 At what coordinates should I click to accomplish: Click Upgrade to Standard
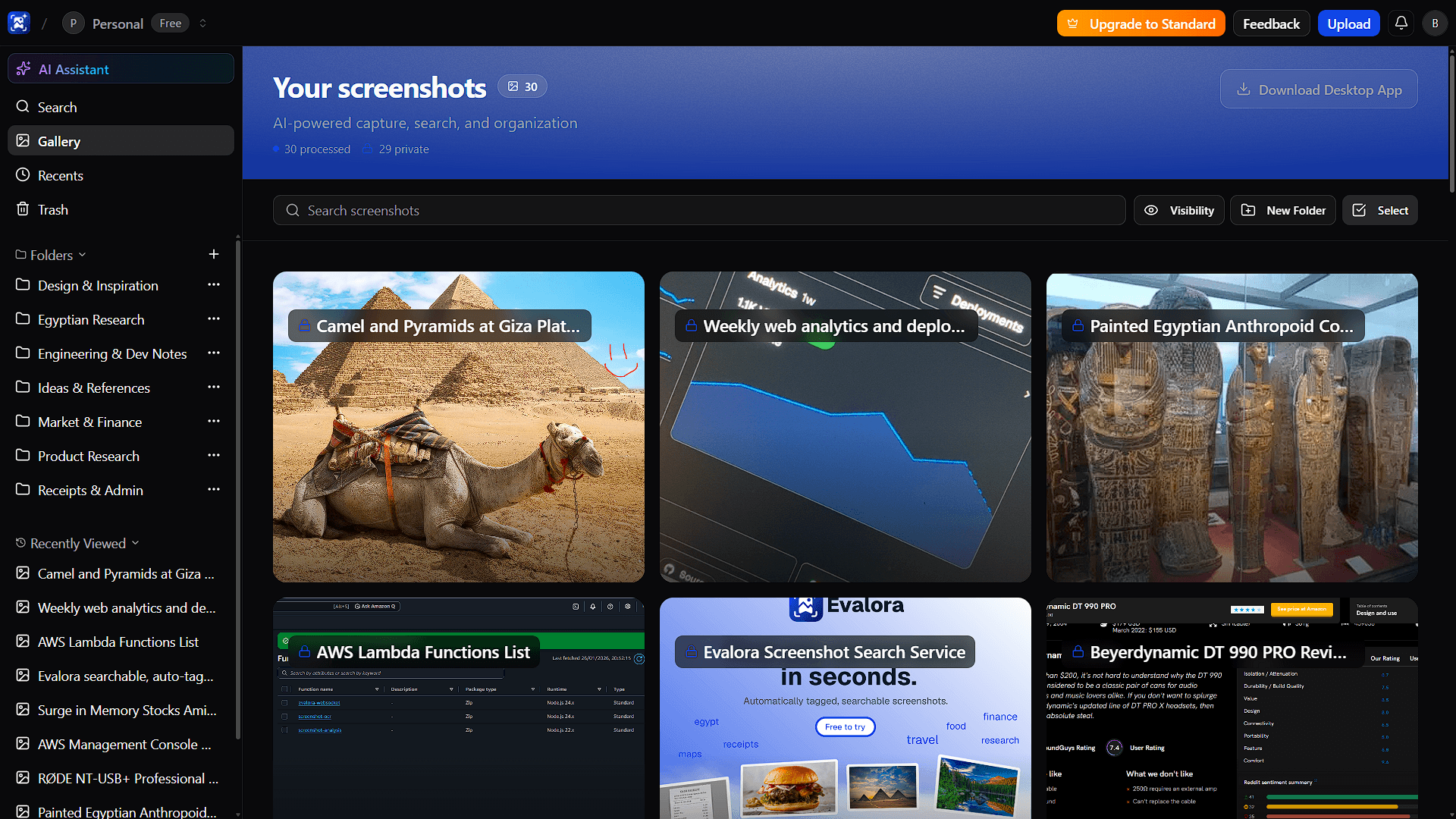[1141, 24]
